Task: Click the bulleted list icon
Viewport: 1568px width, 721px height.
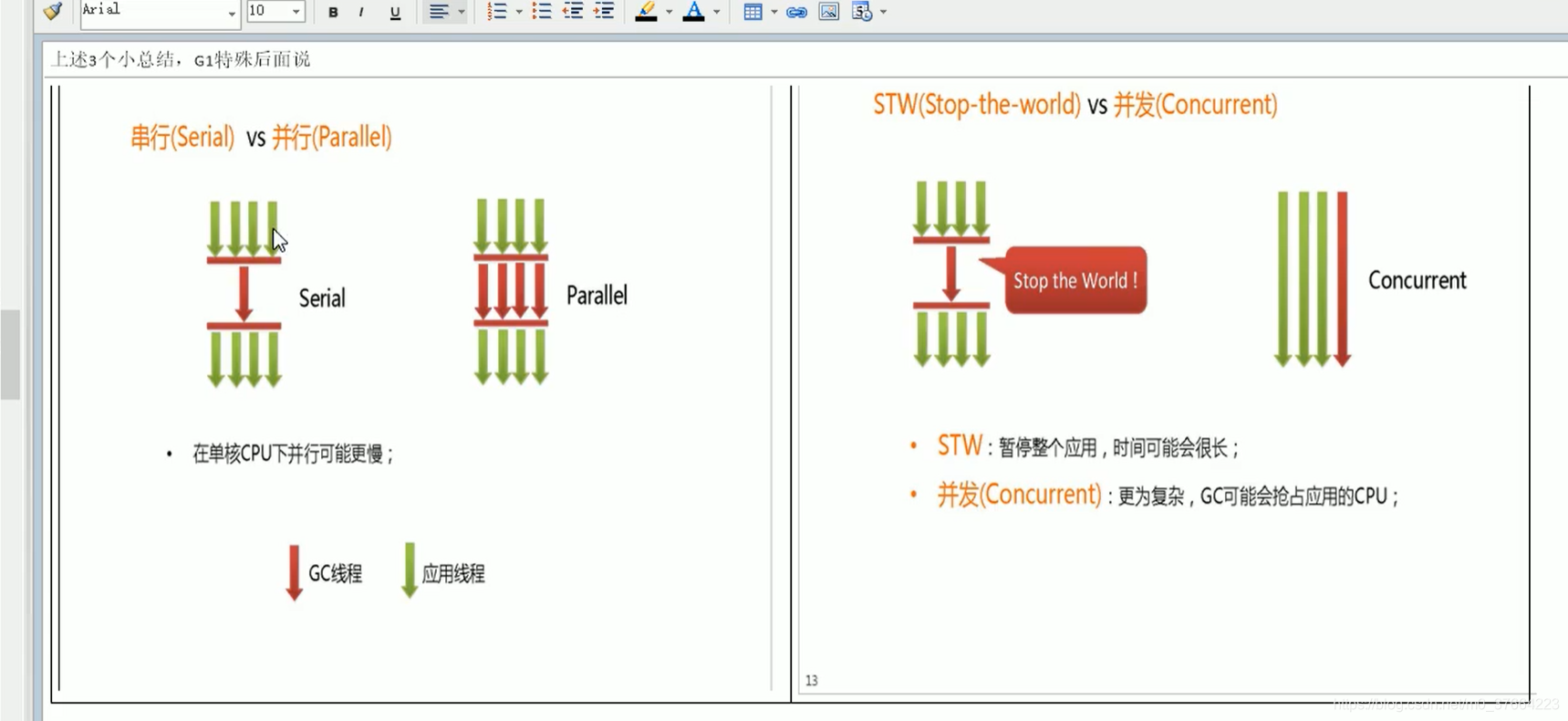Action: click(x=542, y=12)
